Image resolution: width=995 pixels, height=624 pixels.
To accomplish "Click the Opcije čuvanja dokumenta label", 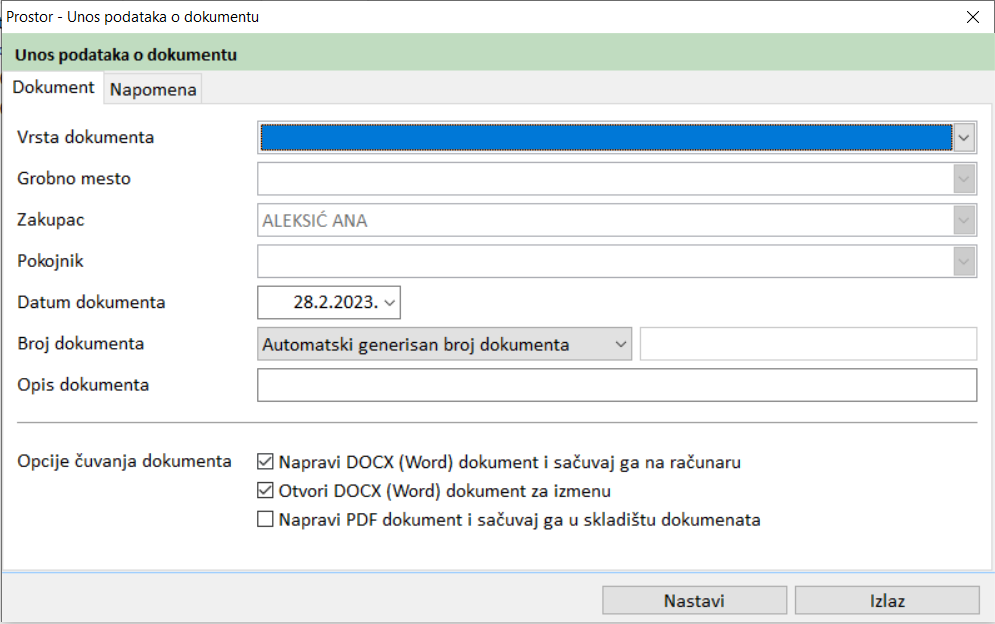I will (124, 462).
